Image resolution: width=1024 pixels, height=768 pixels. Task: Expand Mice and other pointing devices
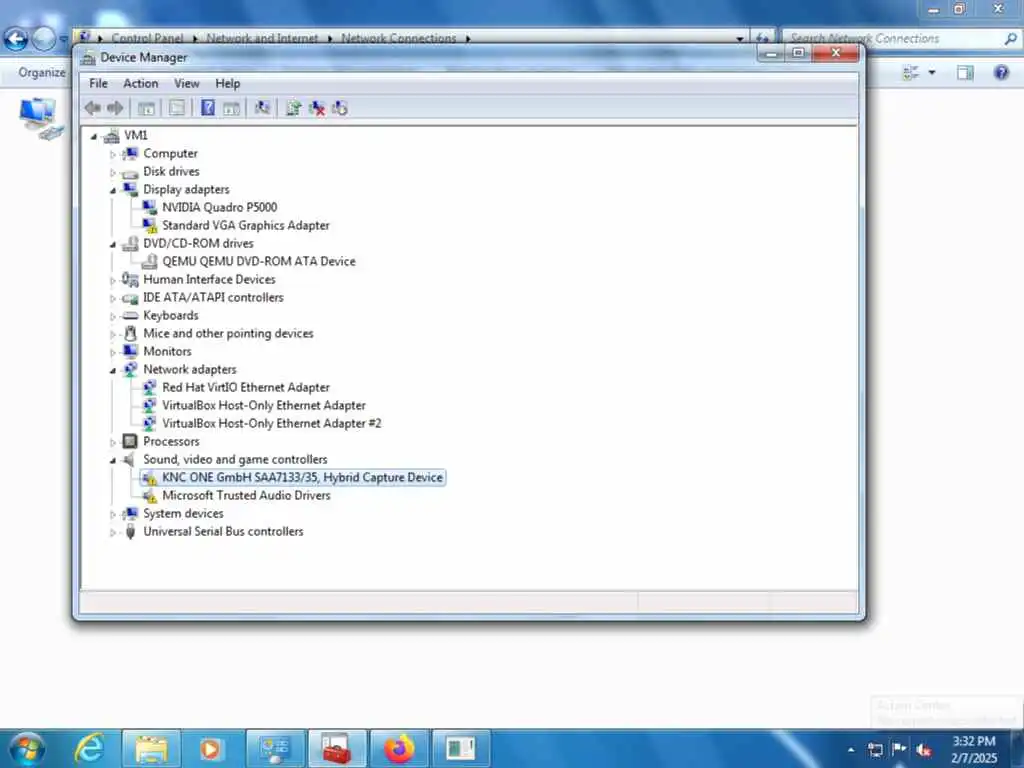[x=112, y=334]
